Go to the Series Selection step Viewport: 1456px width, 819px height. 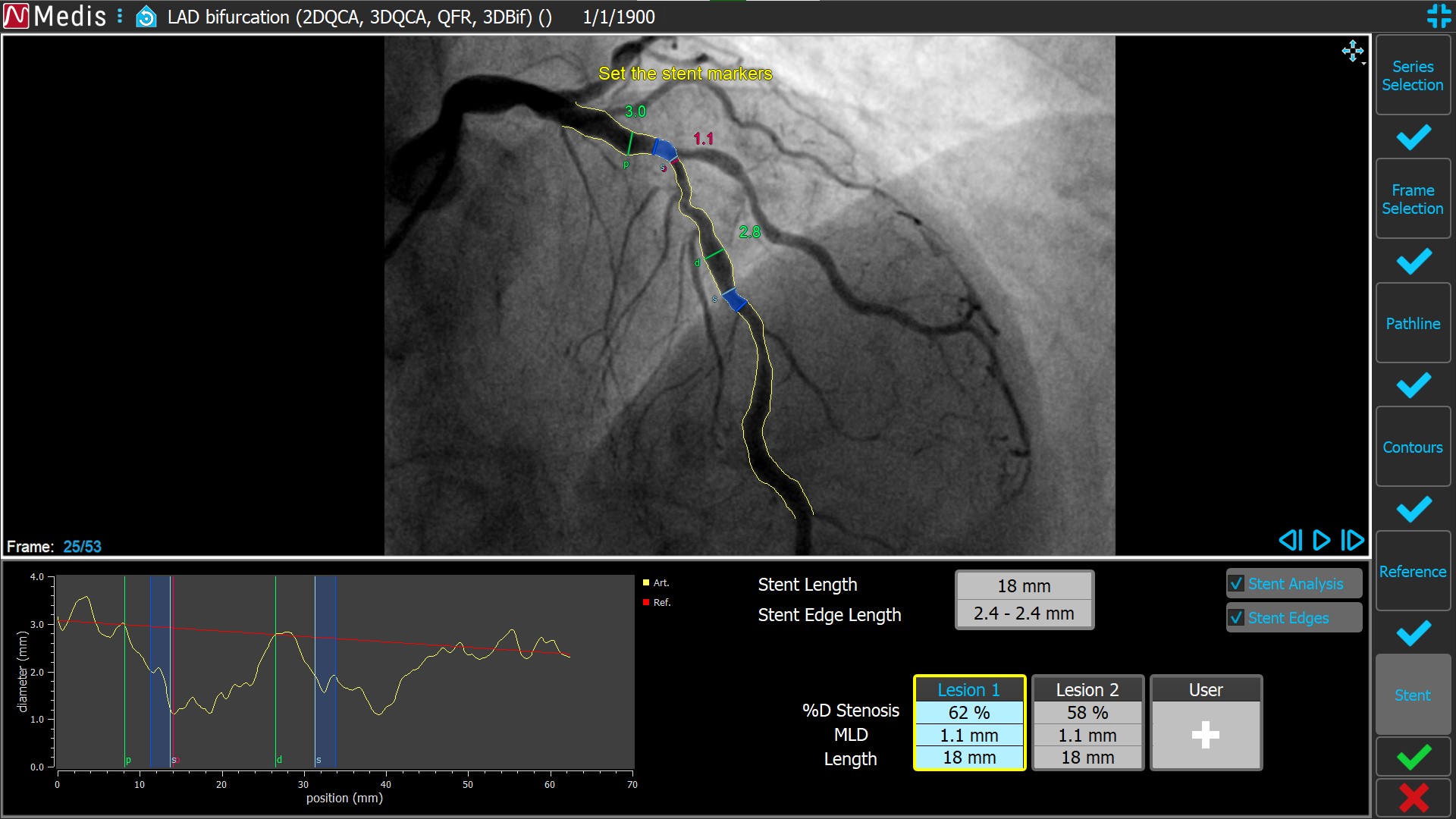pos(1412,75)
